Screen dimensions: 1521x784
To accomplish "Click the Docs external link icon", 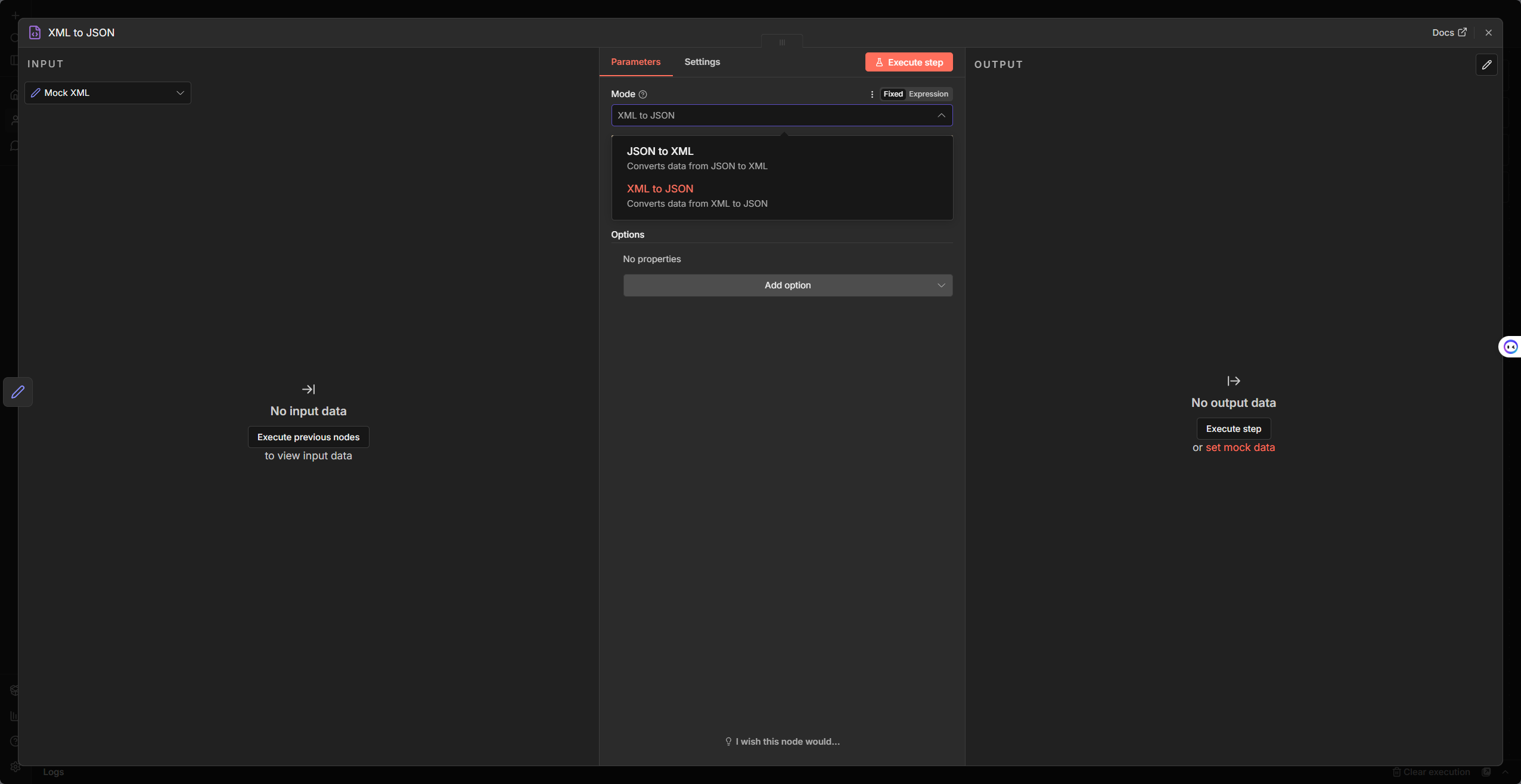I will [1462, 32].
